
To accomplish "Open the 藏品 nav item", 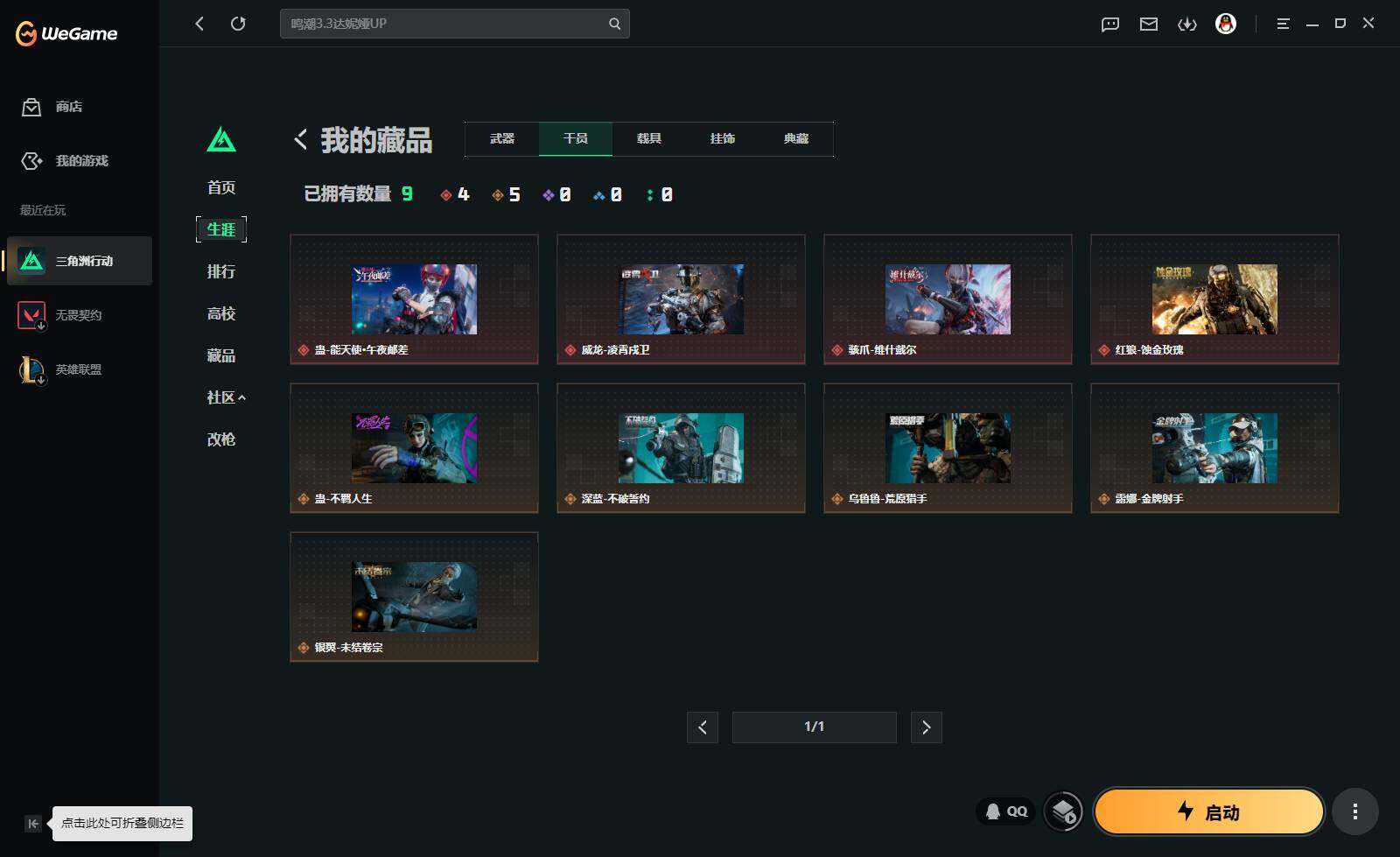I will (x=221, y=355).
